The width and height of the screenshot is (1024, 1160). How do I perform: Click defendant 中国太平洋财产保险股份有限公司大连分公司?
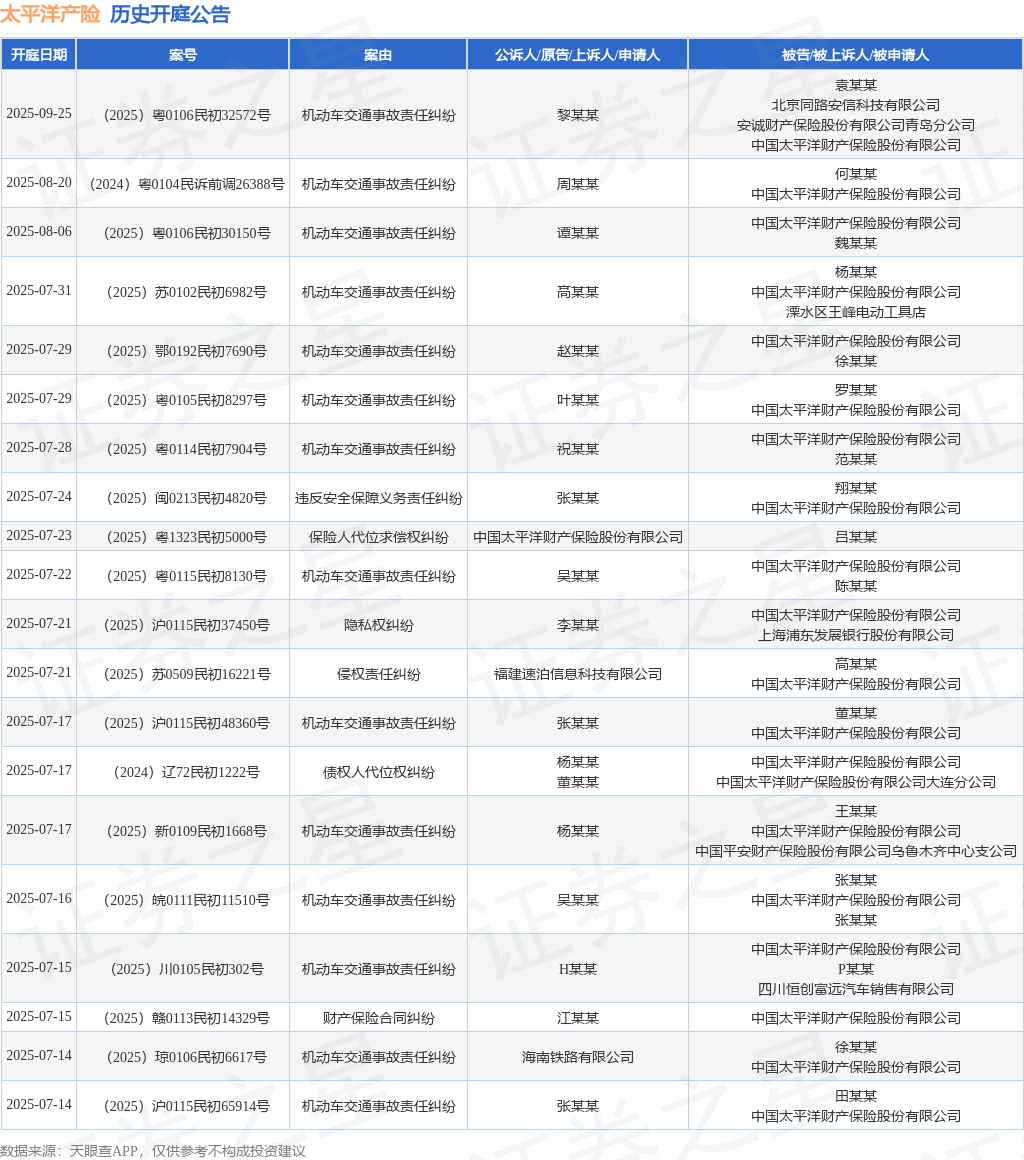[856, 782]
